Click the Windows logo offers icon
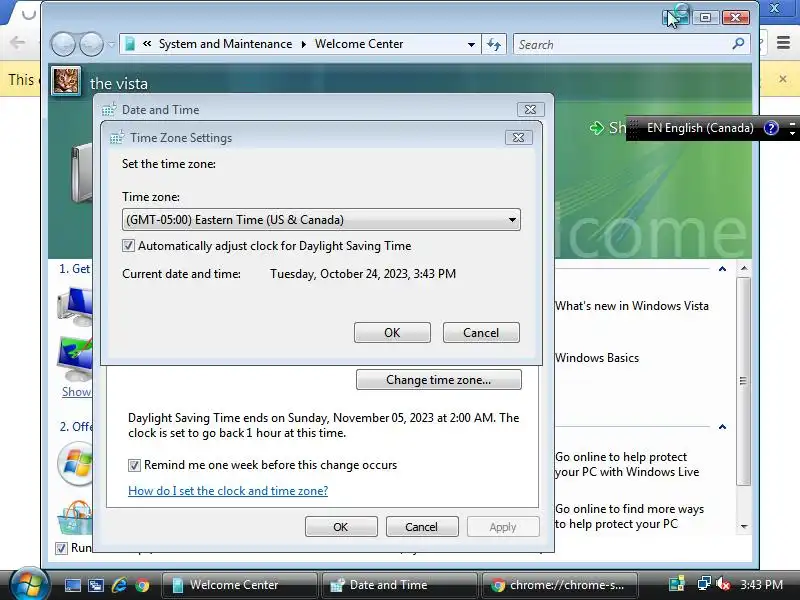This screenshot has width=800, height=600. (76, 463)
